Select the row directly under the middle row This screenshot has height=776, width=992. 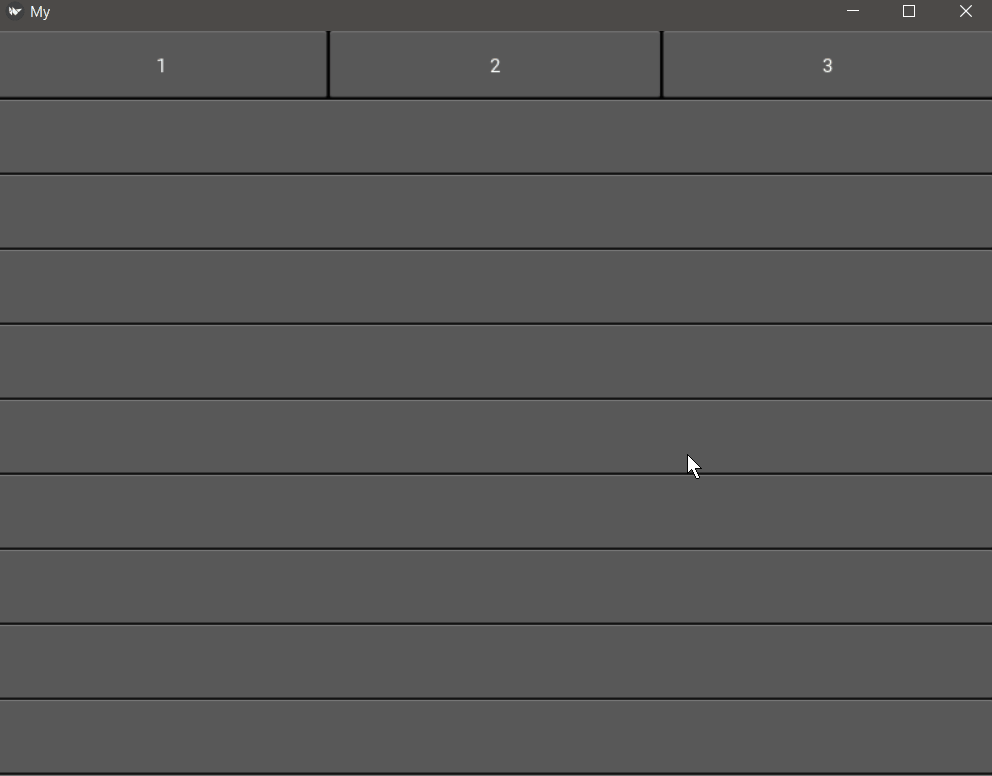tap(496, 511)
